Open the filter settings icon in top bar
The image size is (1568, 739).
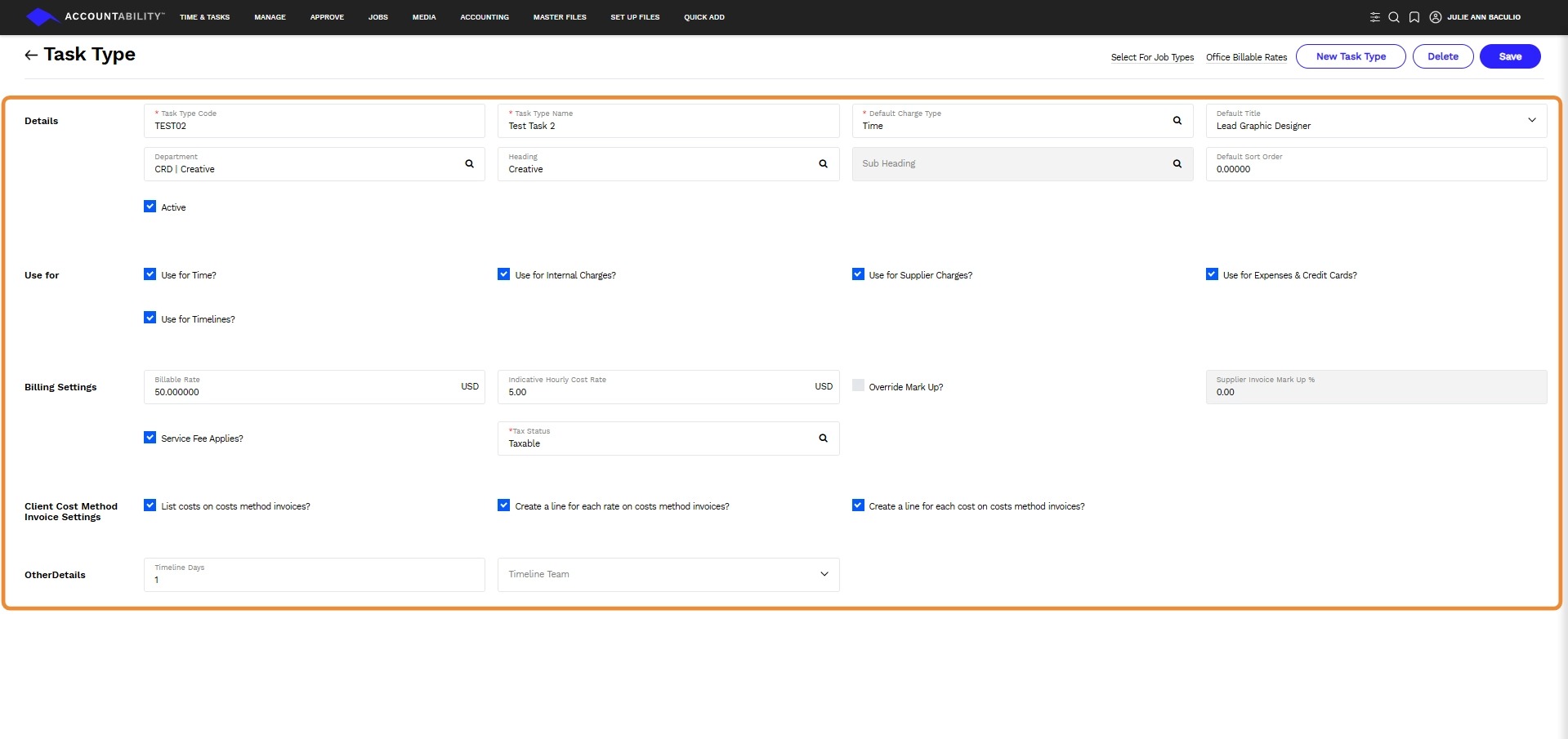coord(1375,17)
